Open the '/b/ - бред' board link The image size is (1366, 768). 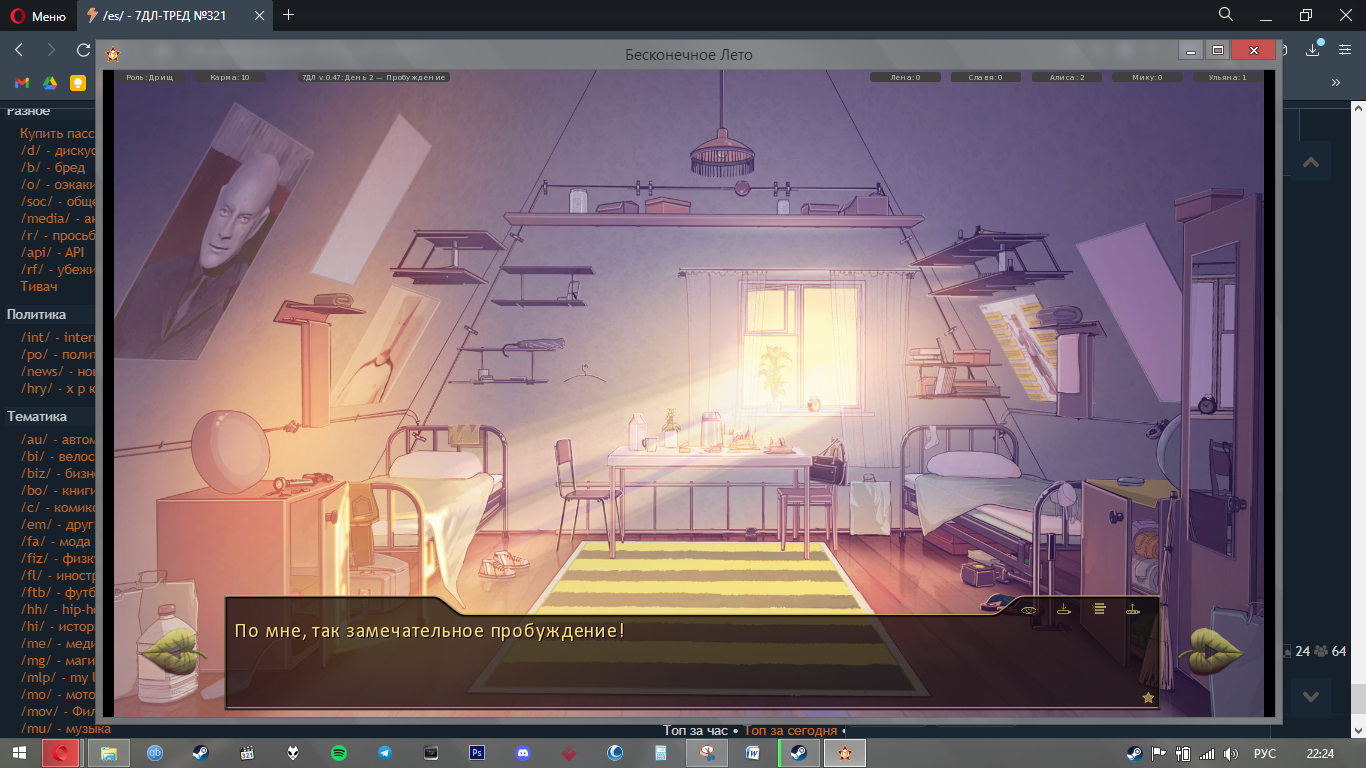pos(53,167)
